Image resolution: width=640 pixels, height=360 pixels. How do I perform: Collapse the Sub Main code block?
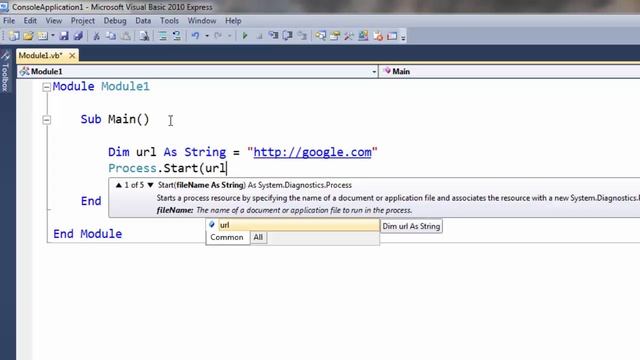[x=47, y=120]
